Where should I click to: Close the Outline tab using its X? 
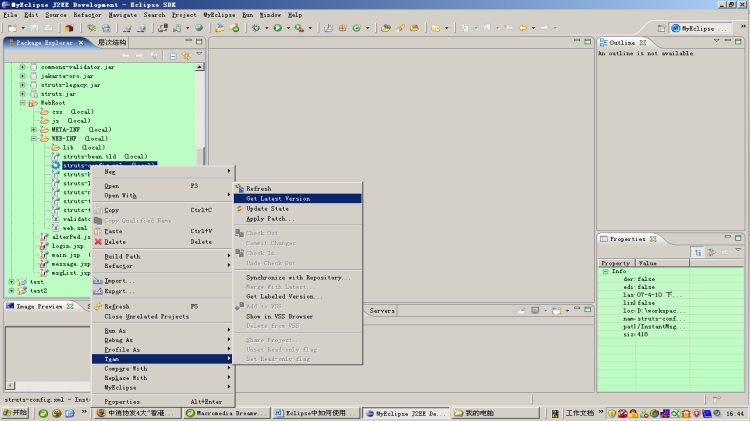643,43
